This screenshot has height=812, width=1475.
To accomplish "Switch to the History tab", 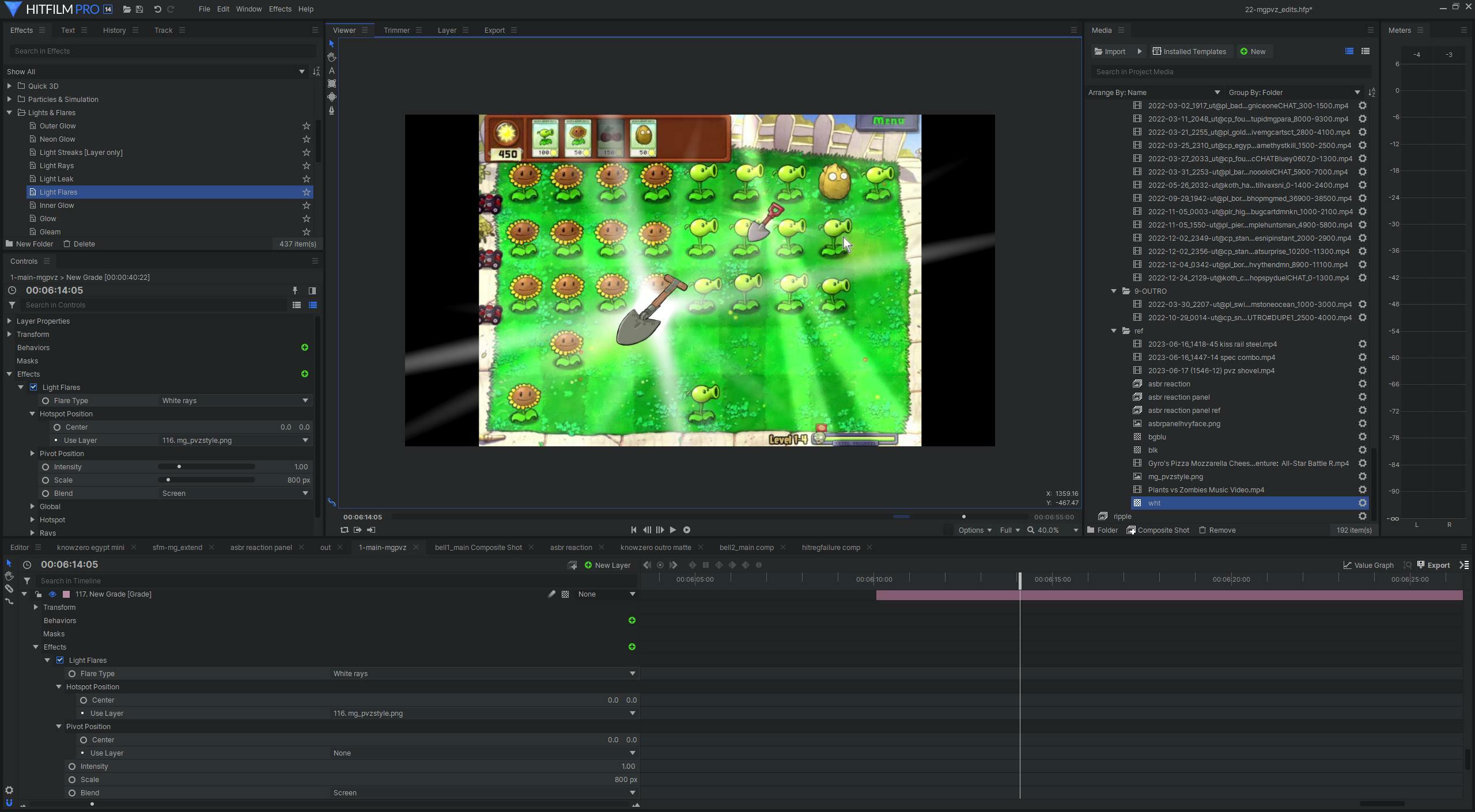I will [x=114, y=31].
